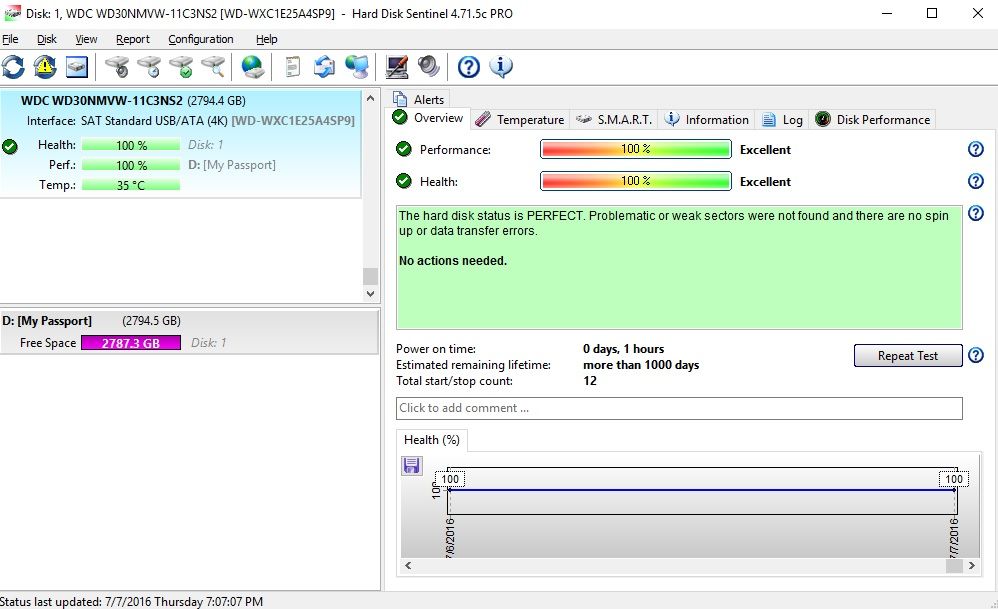The height and width of the screenshot is (609, 998).
Task: Click the 'No actions needed.' status text
Action: click(453, 261)
